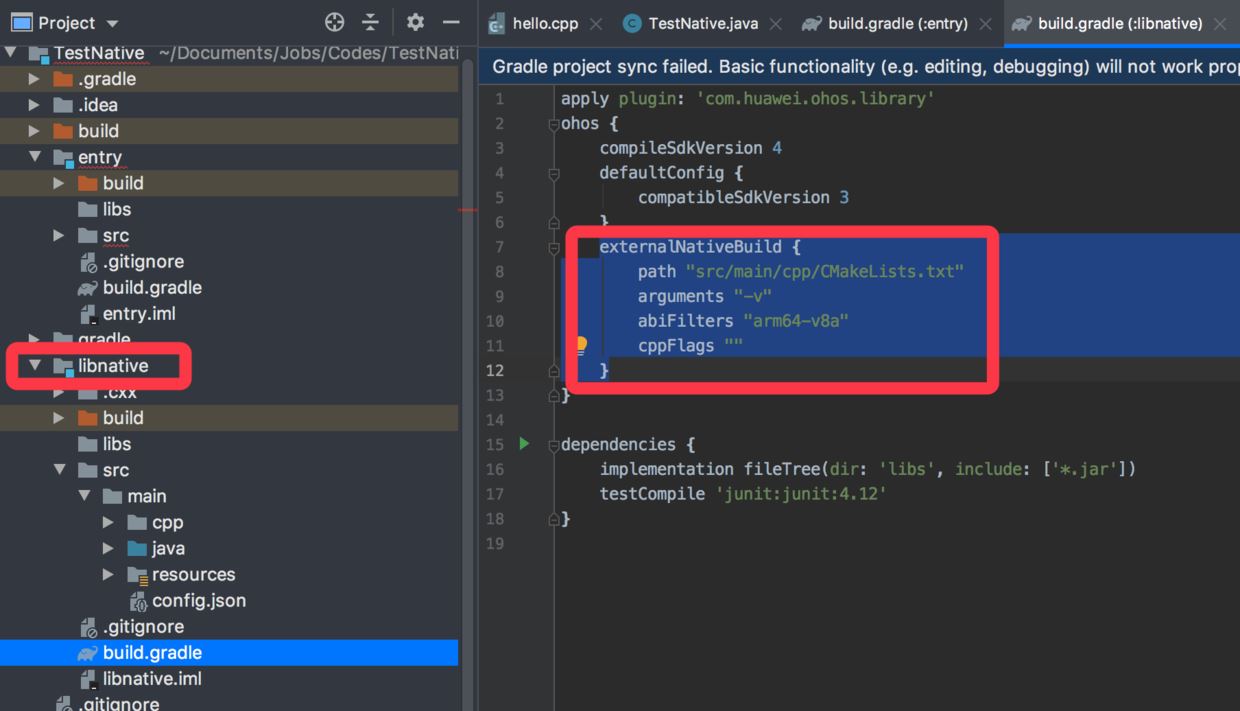Expand entry's src folder
Image resolution: width=1240 pixels, height=711 pixels.
pos(59,235)
